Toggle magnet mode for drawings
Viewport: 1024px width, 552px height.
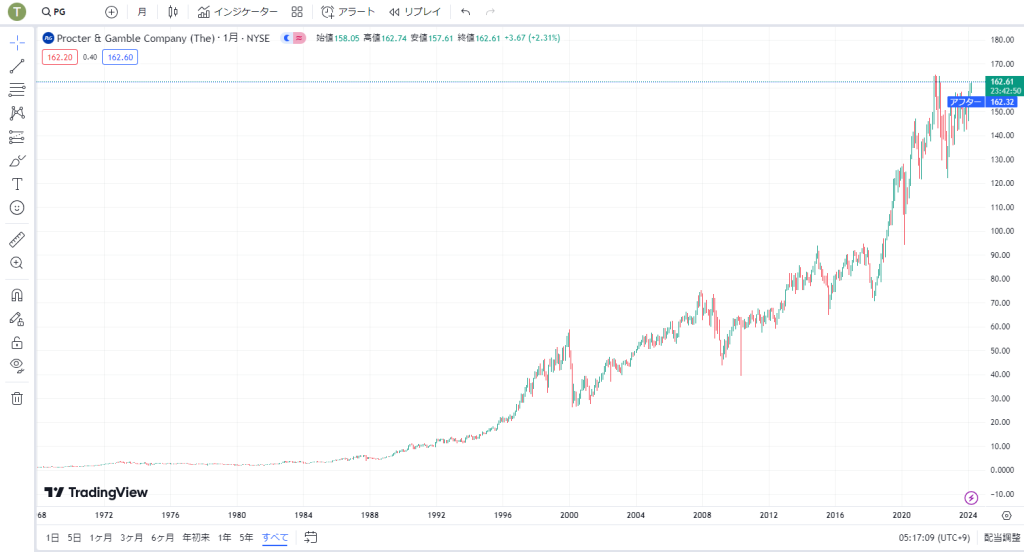pyautogui.click(x=17, y=295)
